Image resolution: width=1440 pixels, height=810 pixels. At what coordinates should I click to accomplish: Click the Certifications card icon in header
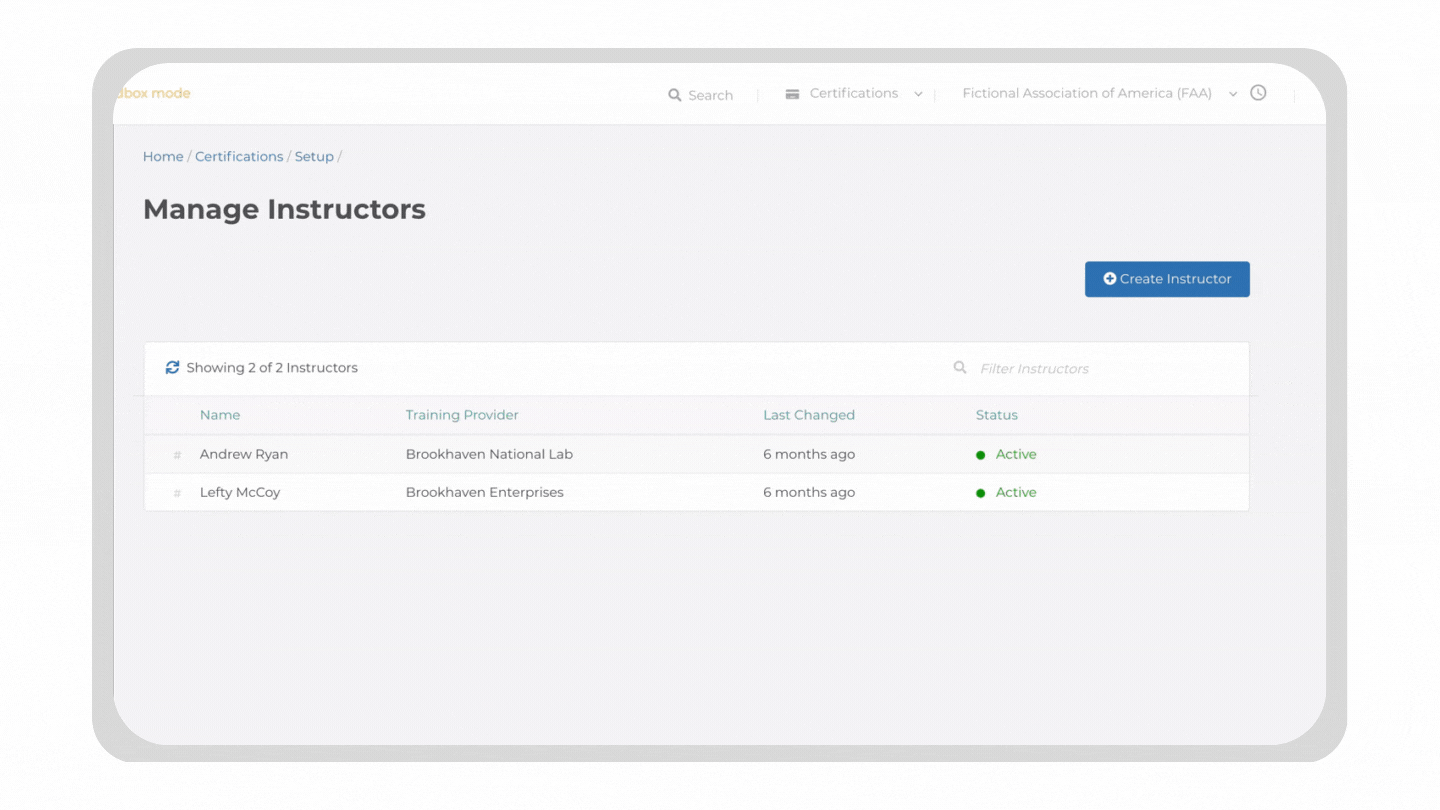click(792, 94)
